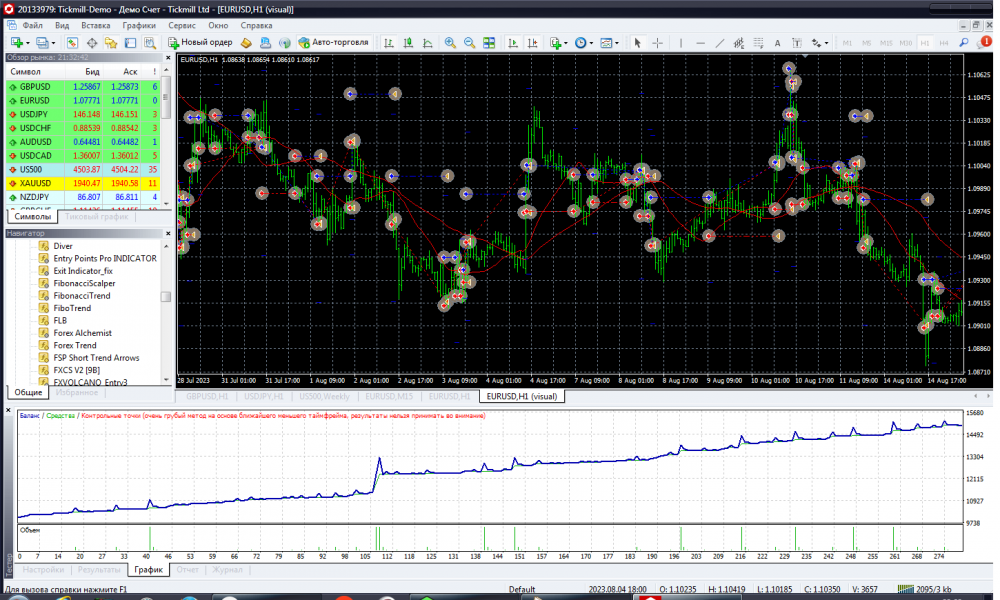Open the new chart dropdown arrow
The image size is (1000, 600).
point(27,43)
